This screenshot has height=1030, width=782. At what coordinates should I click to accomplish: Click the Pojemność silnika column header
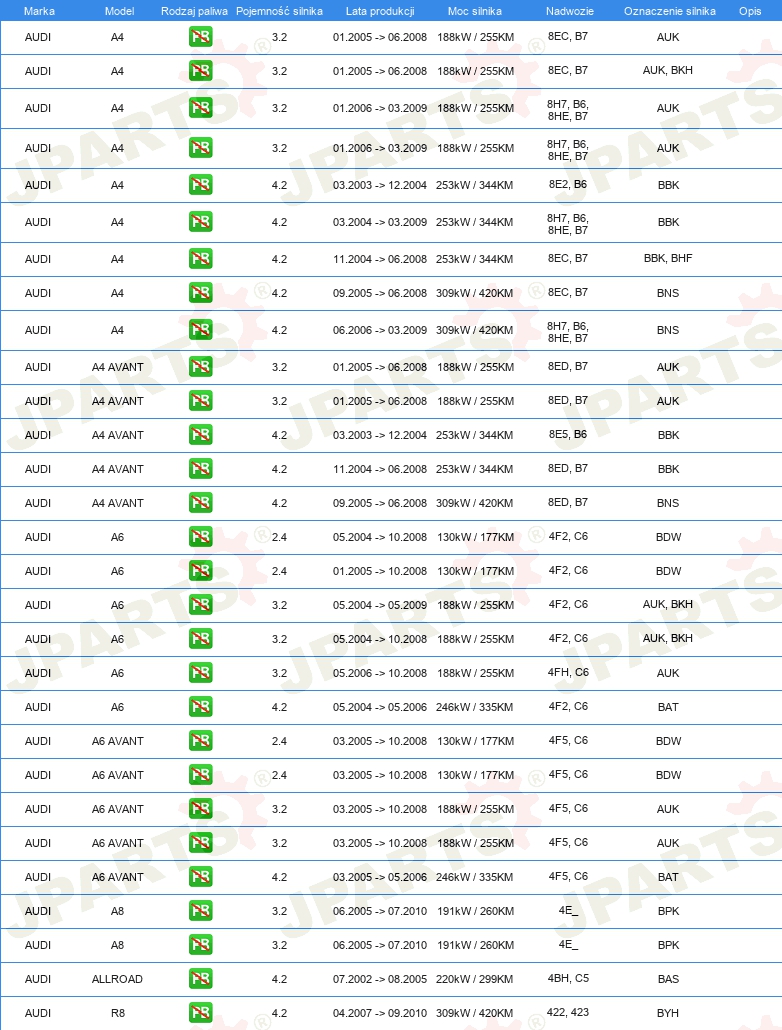[x=279, y=11]
